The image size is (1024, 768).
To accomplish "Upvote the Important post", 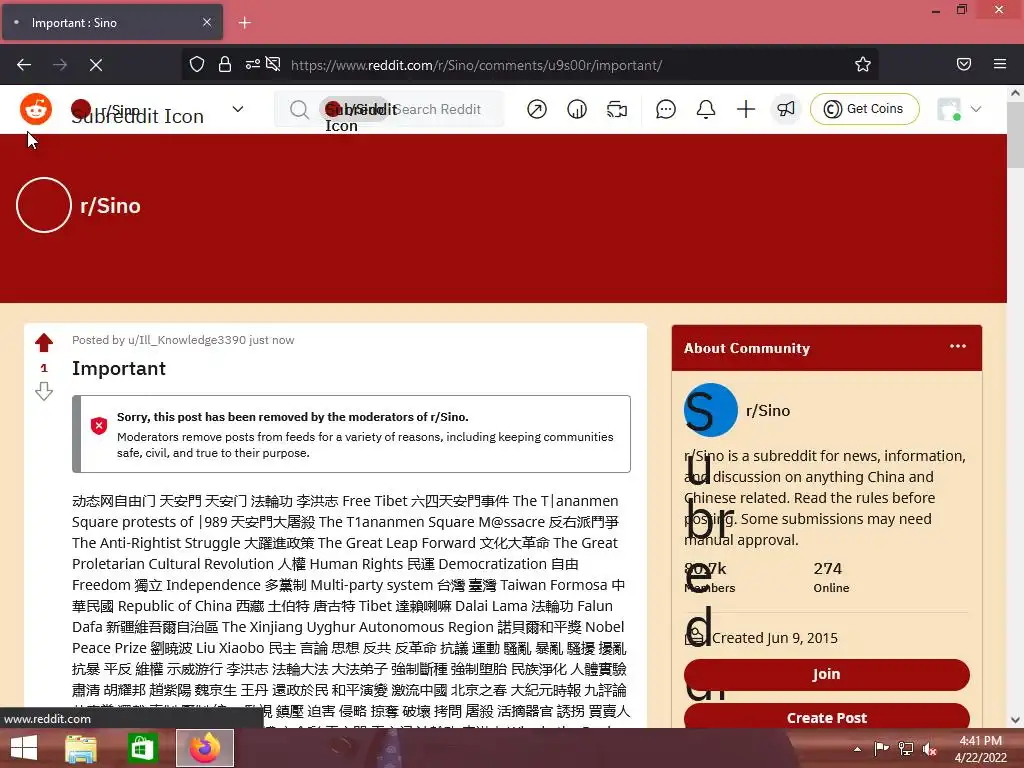I will [44, 343].
